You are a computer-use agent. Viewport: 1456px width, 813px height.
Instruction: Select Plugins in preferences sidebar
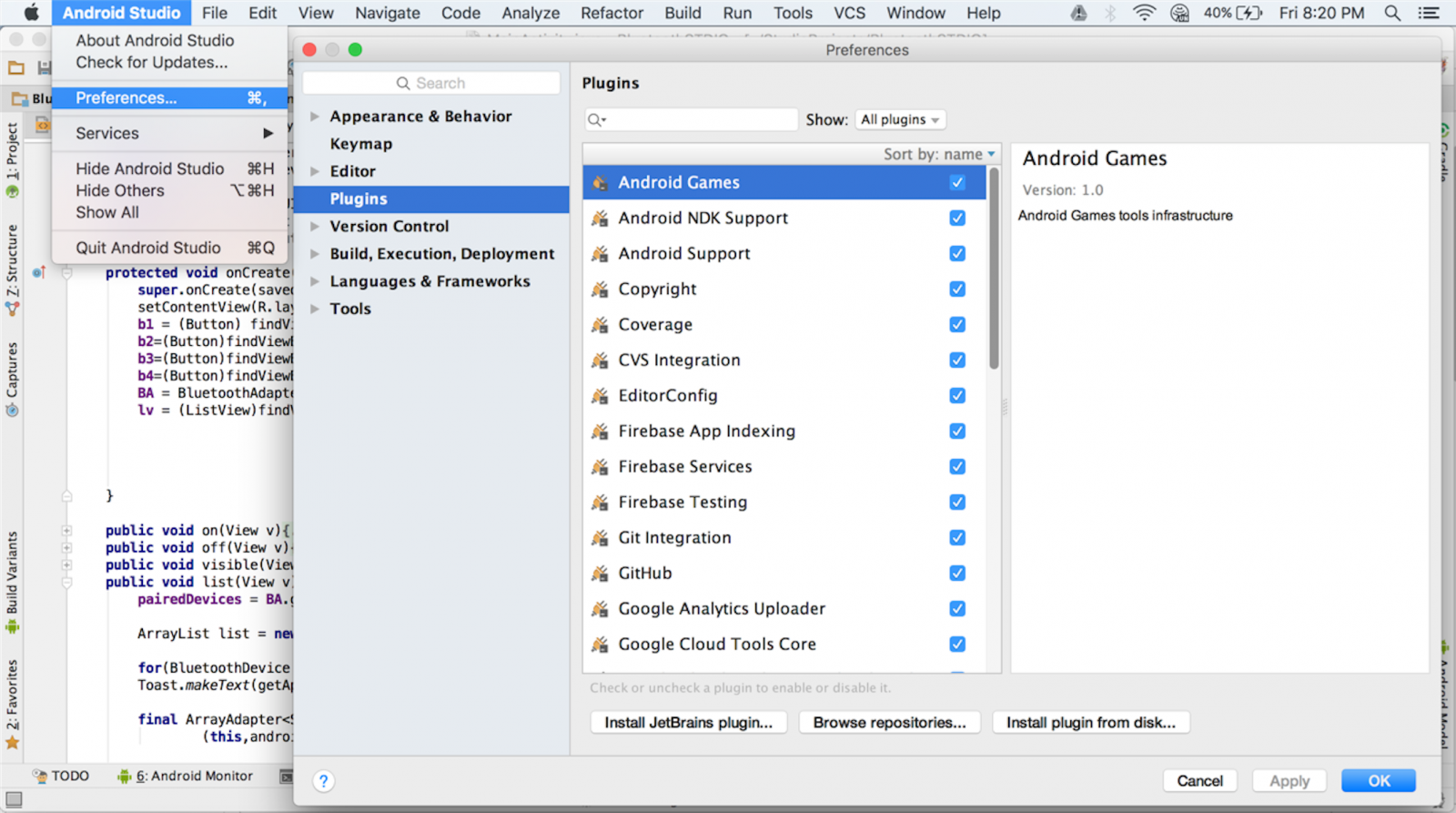(432, 198)
